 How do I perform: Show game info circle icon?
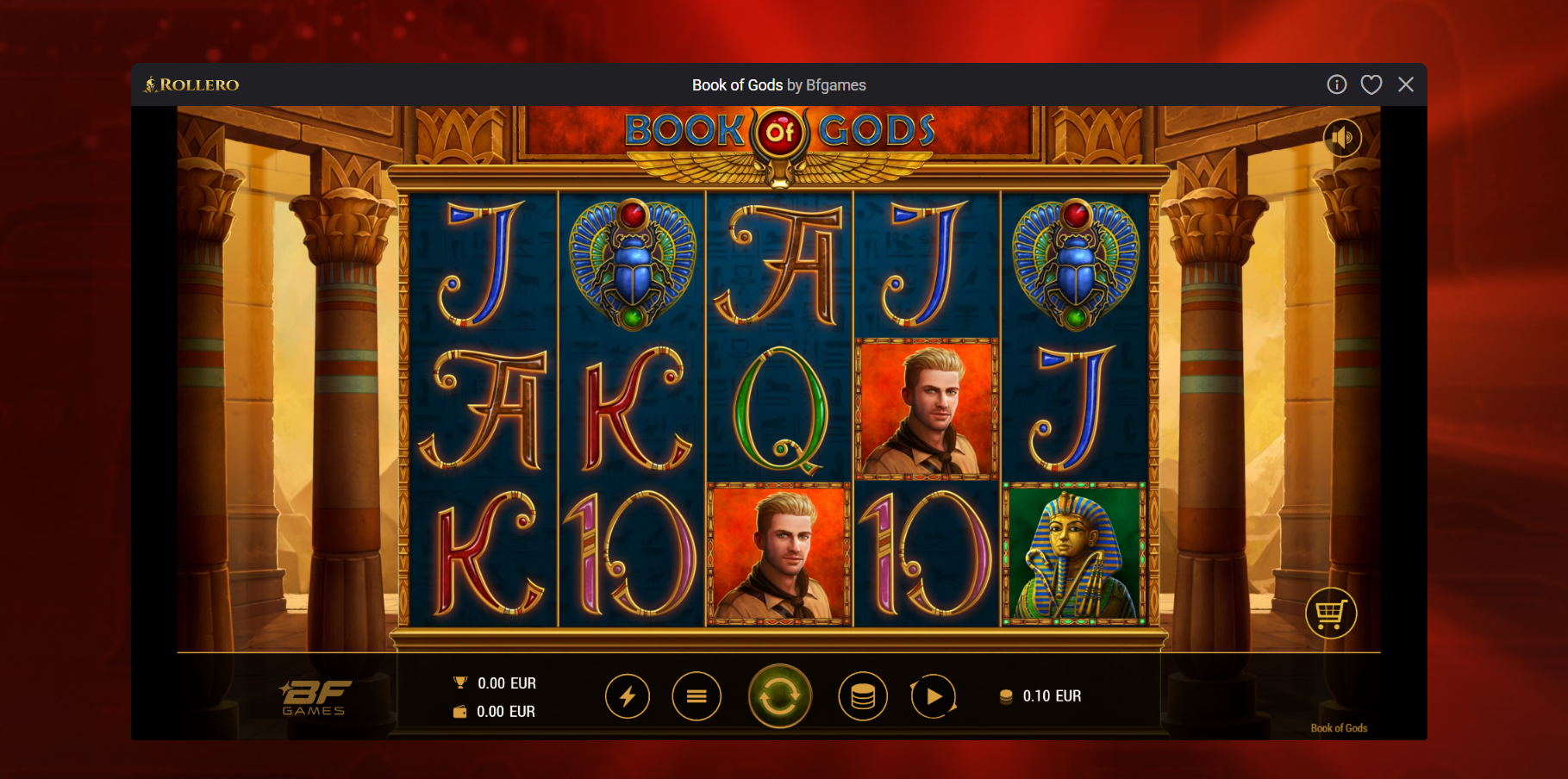point(1337,84)
